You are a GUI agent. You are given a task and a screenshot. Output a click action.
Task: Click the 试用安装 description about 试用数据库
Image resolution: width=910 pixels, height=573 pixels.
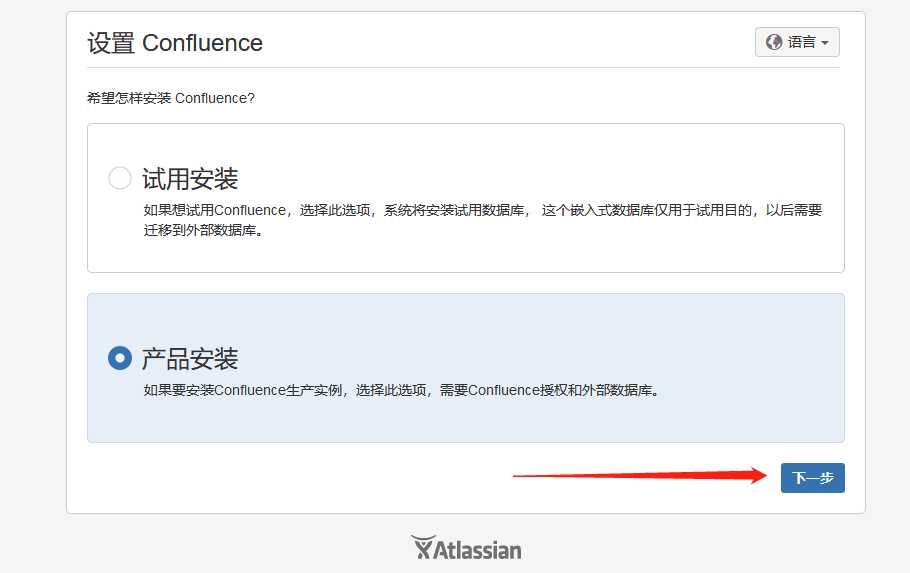pyautogui.click(x=483, y=220)
